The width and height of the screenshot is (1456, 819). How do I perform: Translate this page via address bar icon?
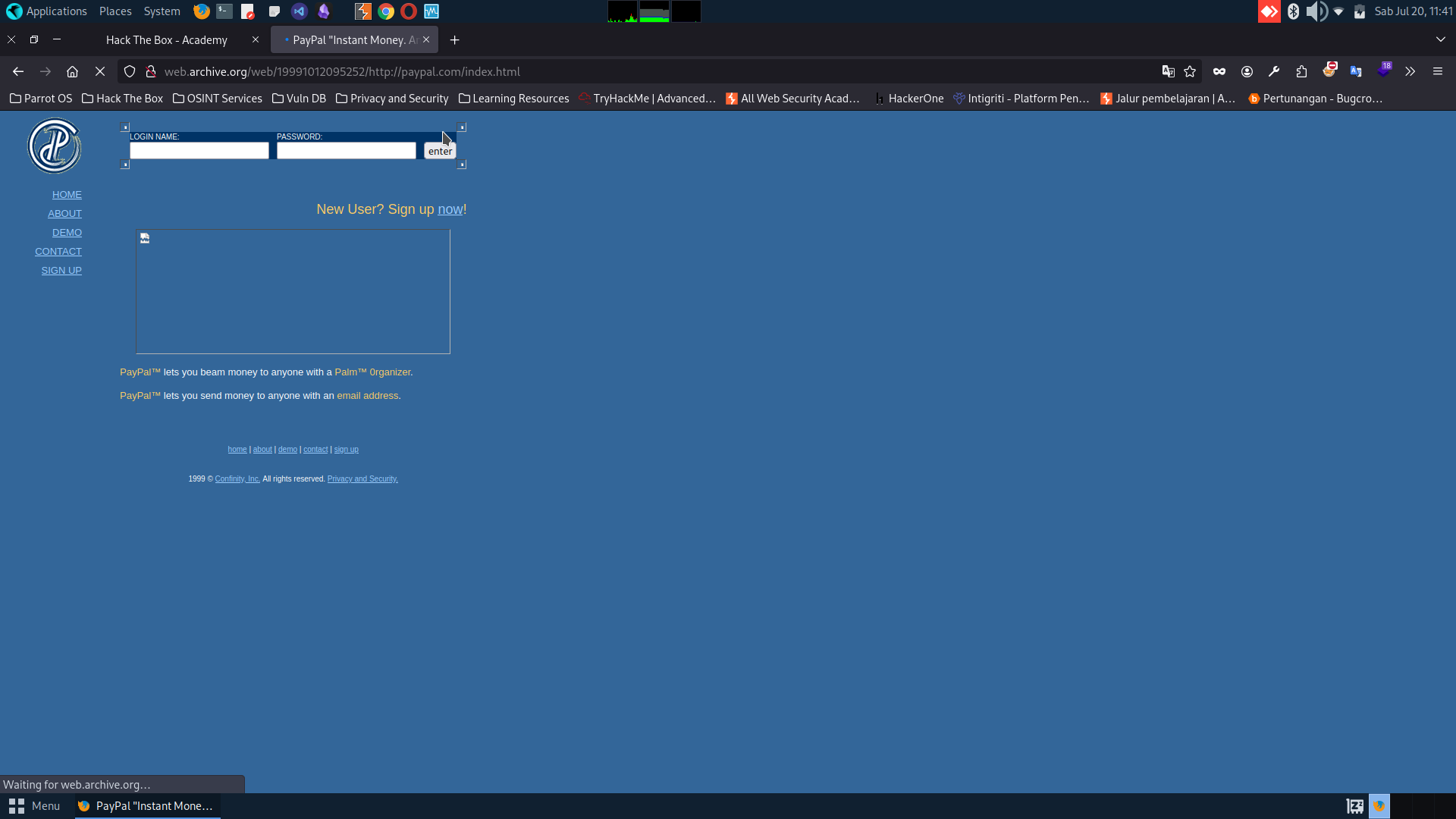[1169, 71]
